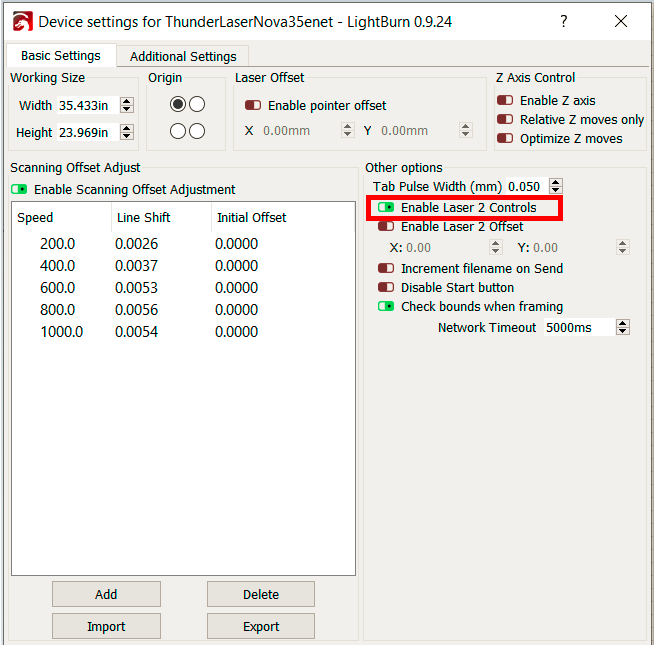Screen dimensions: 654x645
Task: Toggle Check bounds when framing switch
Action: coord(386,307)
